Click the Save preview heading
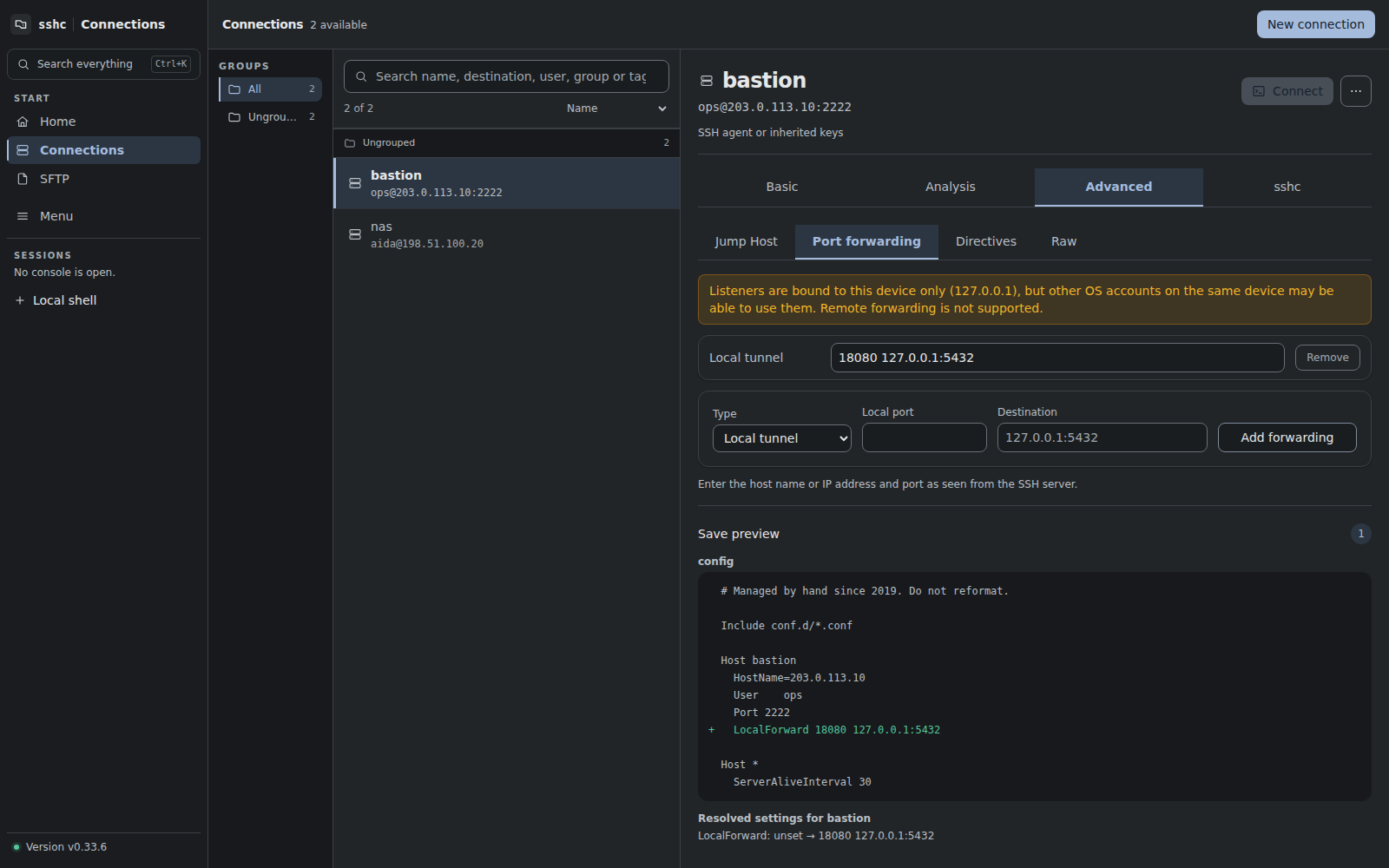Screen dimensions: 1389x868 pos(739,534)
